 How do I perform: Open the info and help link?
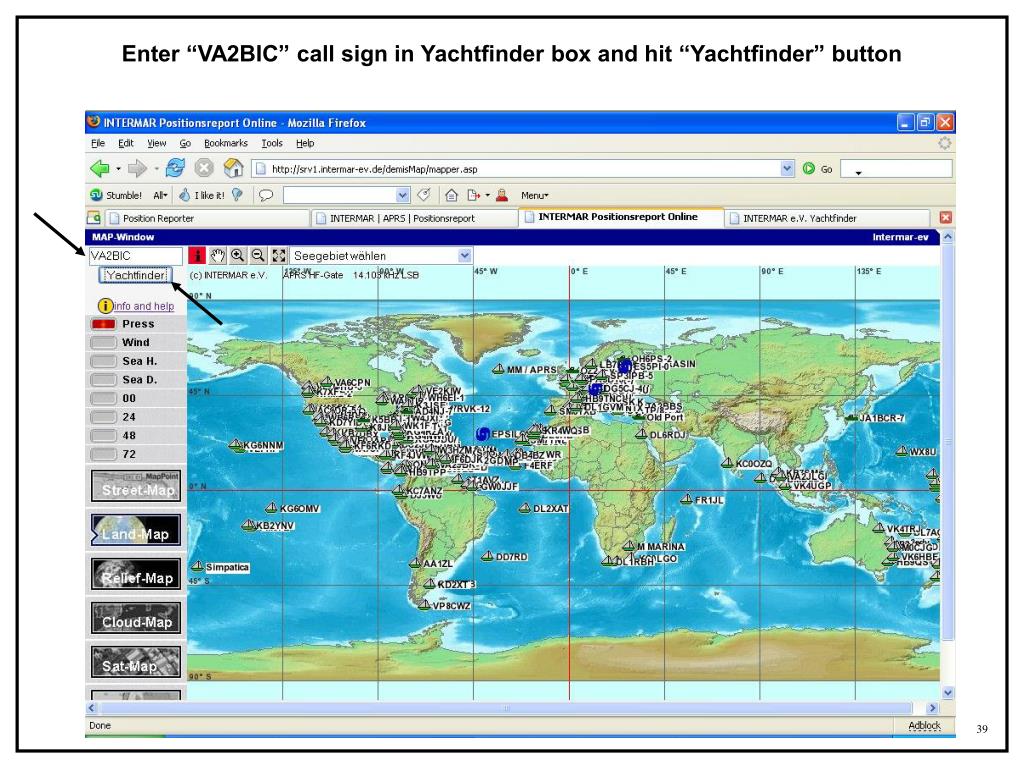point(143,306)
